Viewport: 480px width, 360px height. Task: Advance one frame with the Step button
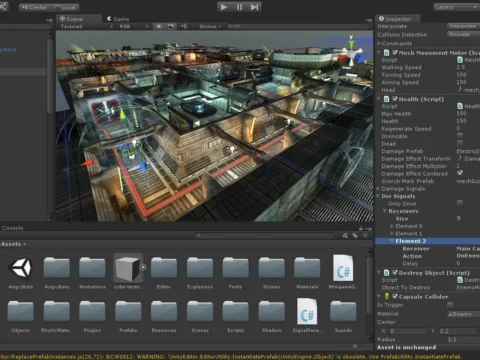[254, 7]
